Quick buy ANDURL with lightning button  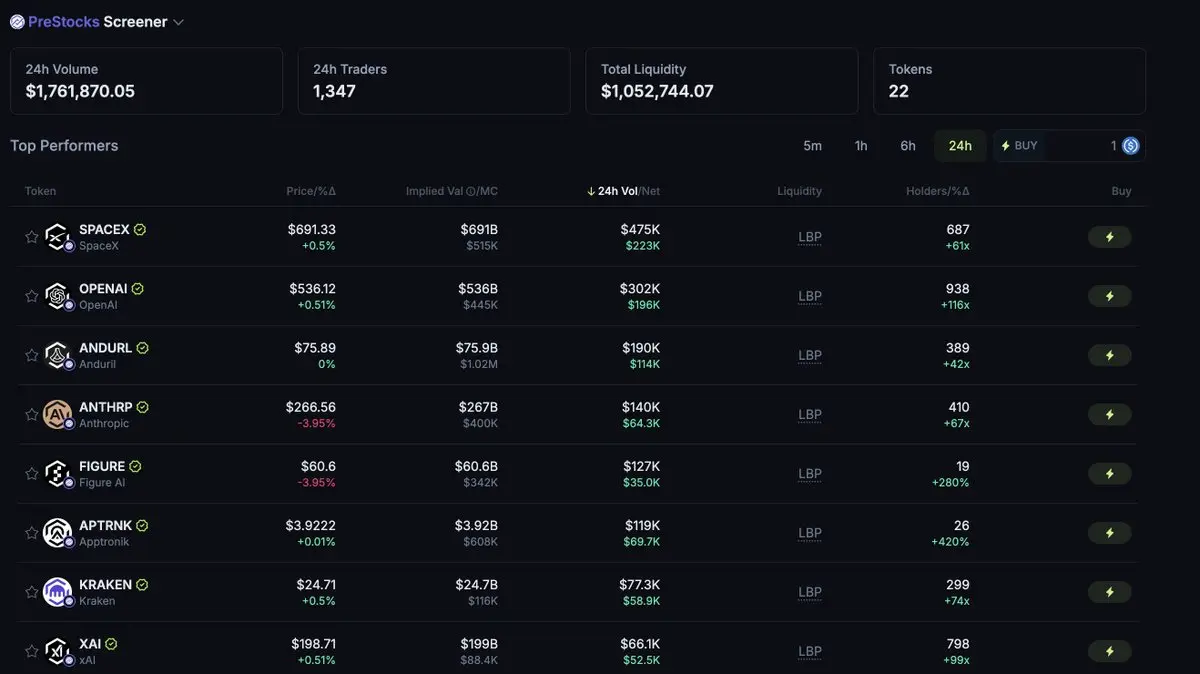pyautogui.click(x=1109, y=355)
